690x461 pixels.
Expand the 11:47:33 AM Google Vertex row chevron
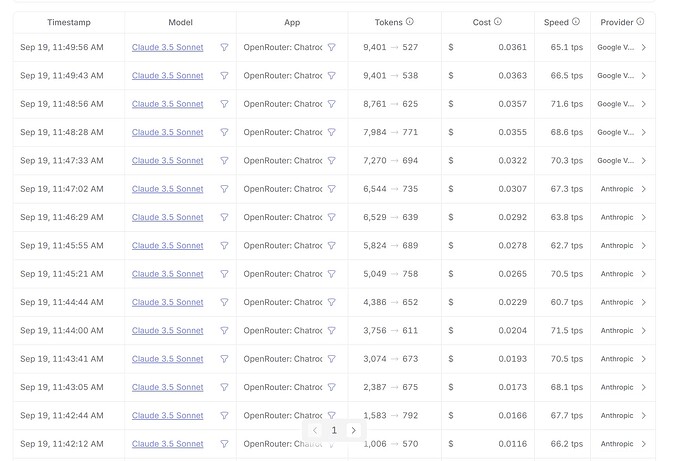[x=644, y=161]
